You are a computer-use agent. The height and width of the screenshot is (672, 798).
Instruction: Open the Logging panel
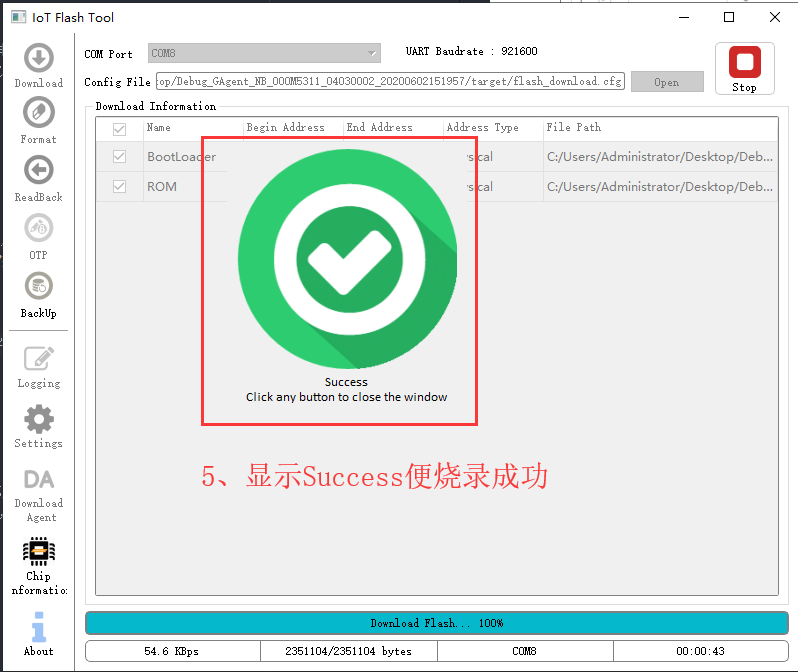[x=38, y=359]
